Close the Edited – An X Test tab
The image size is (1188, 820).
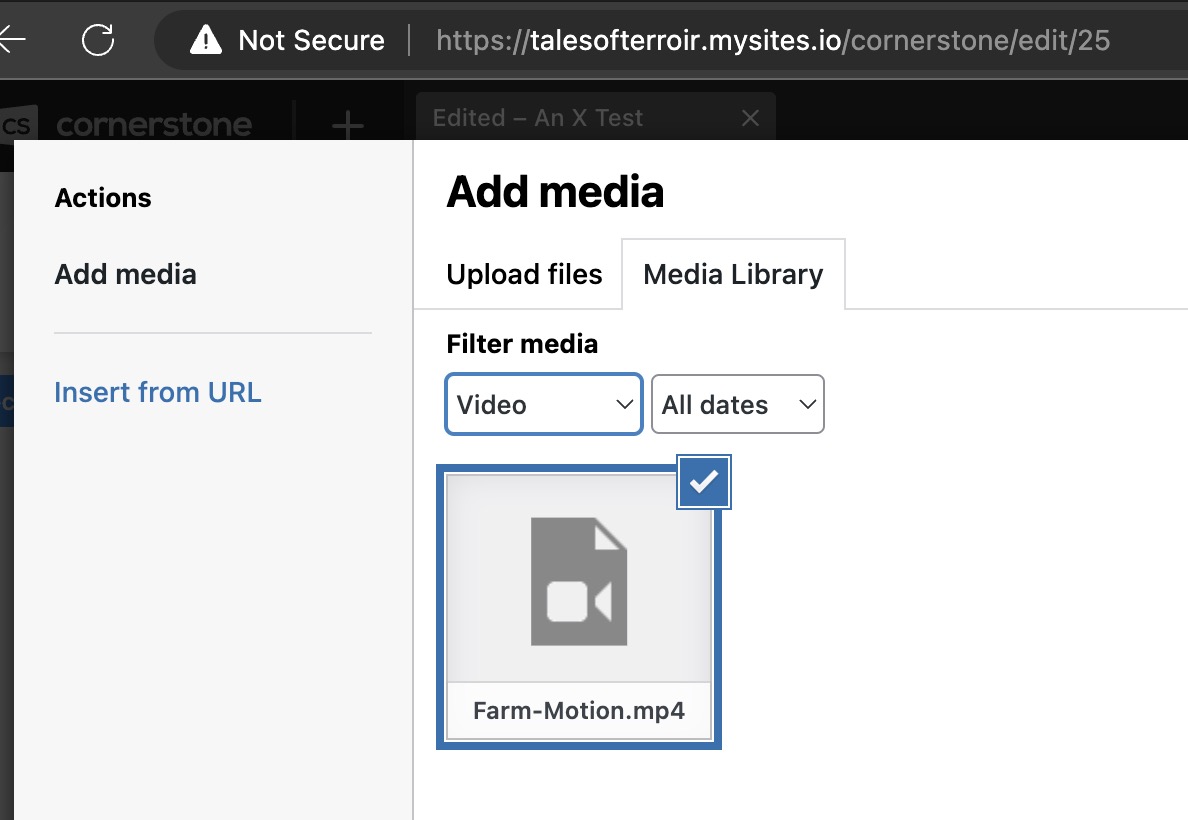click(x=750, y=118)
